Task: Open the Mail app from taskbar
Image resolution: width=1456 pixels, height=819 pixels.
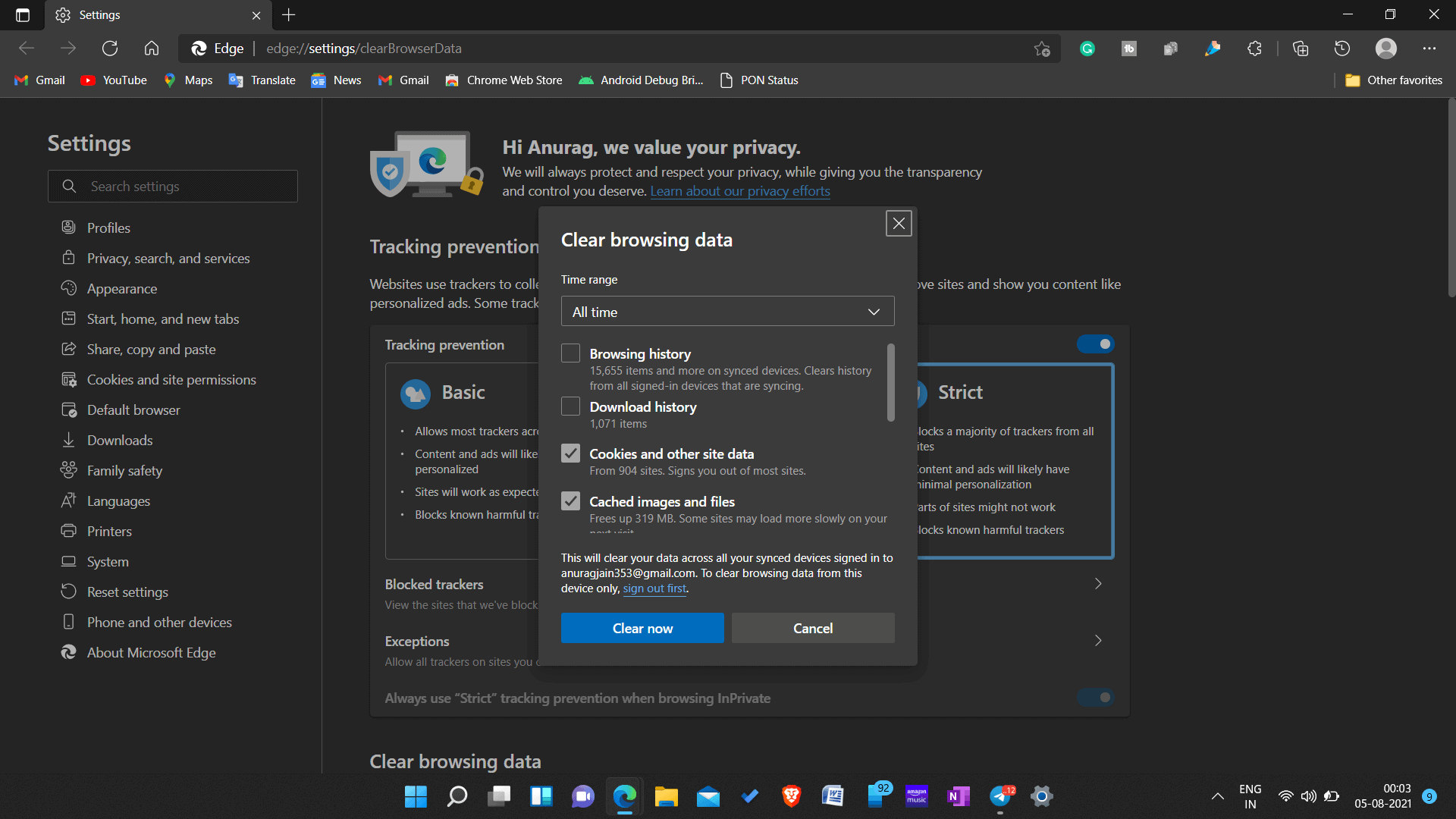Action: click(x=708, y=795)
